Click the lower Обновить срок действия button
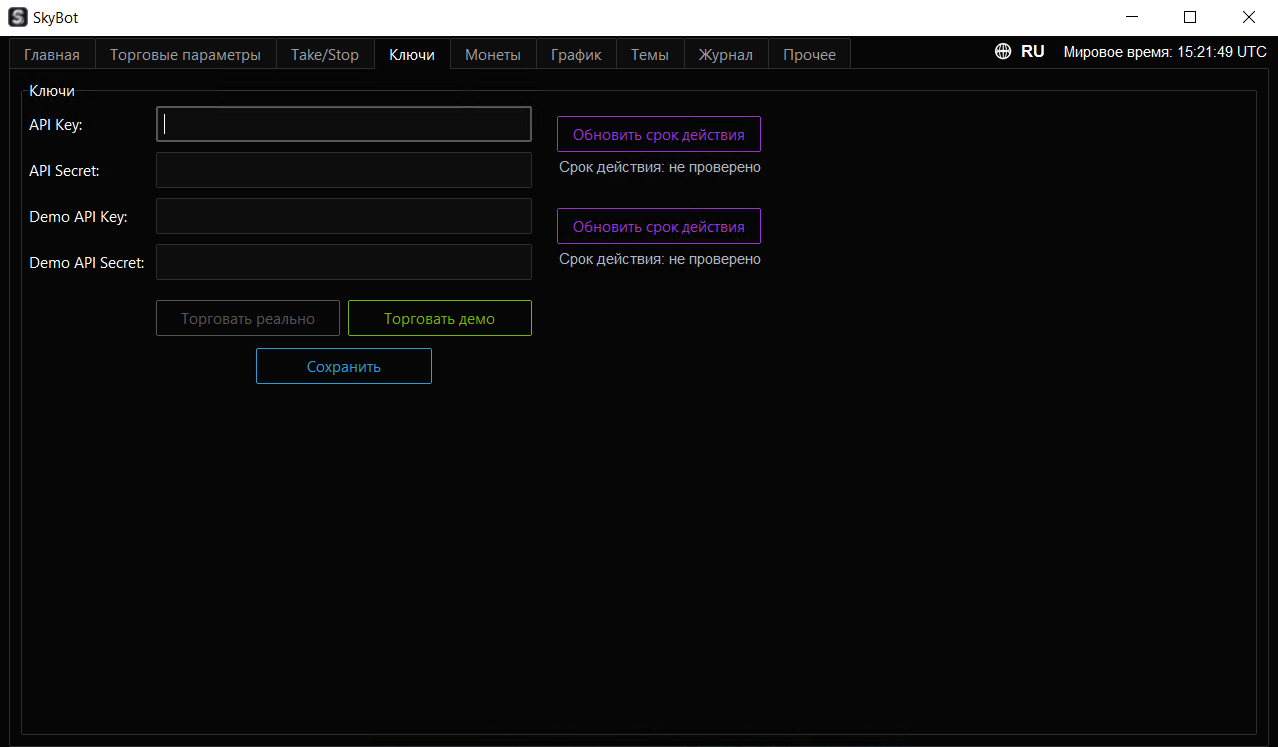 [659, 226]
